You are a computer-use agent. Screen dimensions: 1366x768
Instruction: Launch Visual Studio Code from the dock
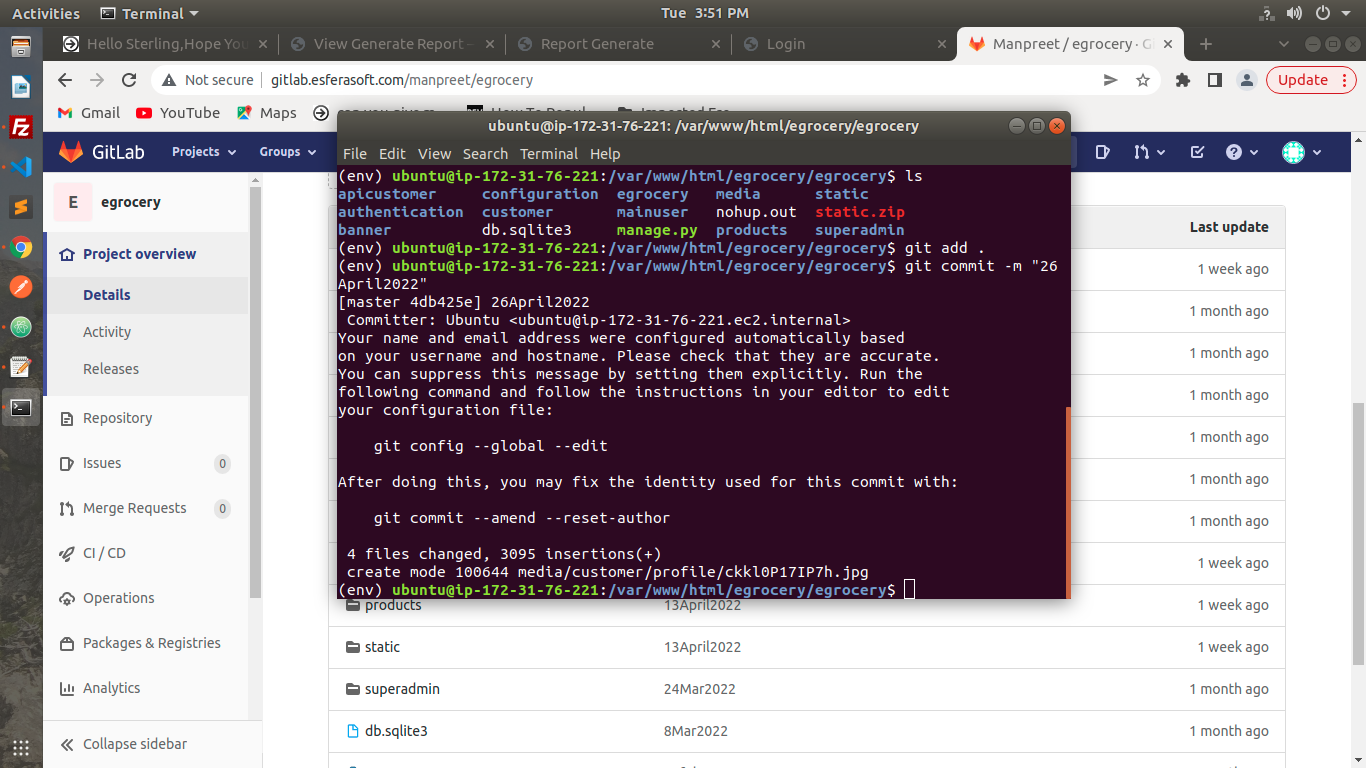pos(21,167)
